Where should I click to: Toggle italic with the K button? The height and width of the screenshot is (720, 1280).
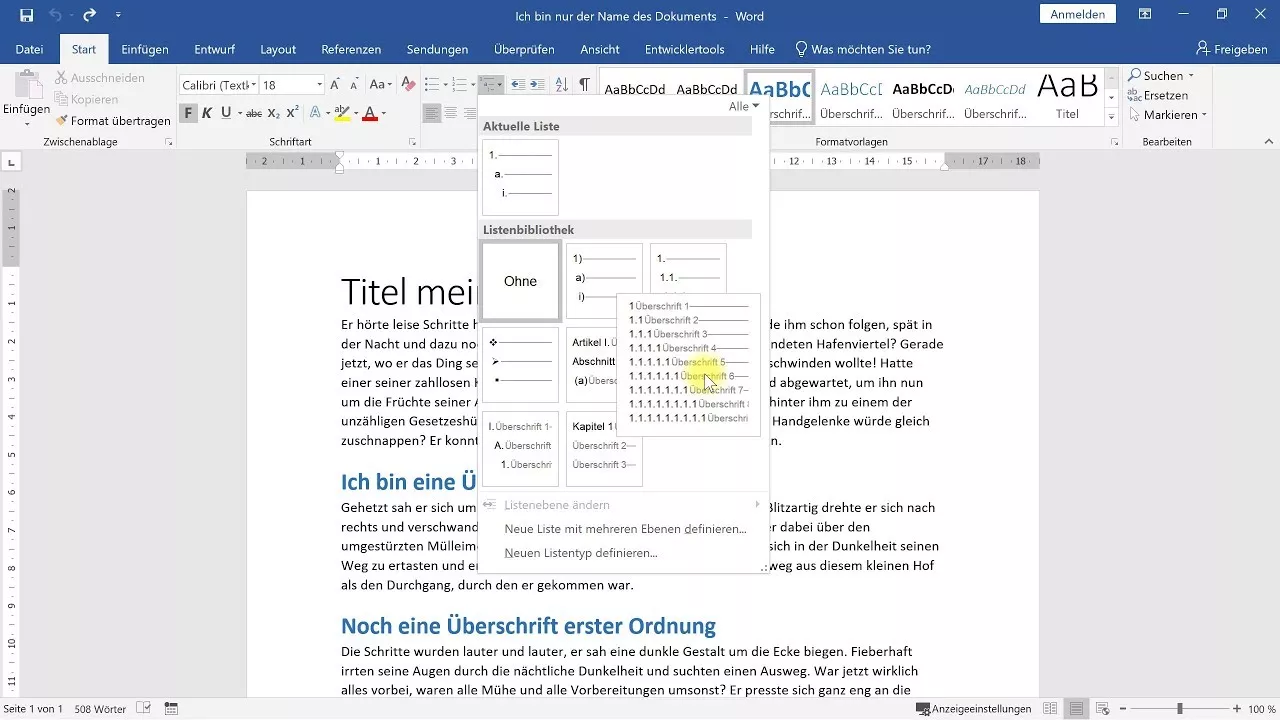[x=206, y=113]
